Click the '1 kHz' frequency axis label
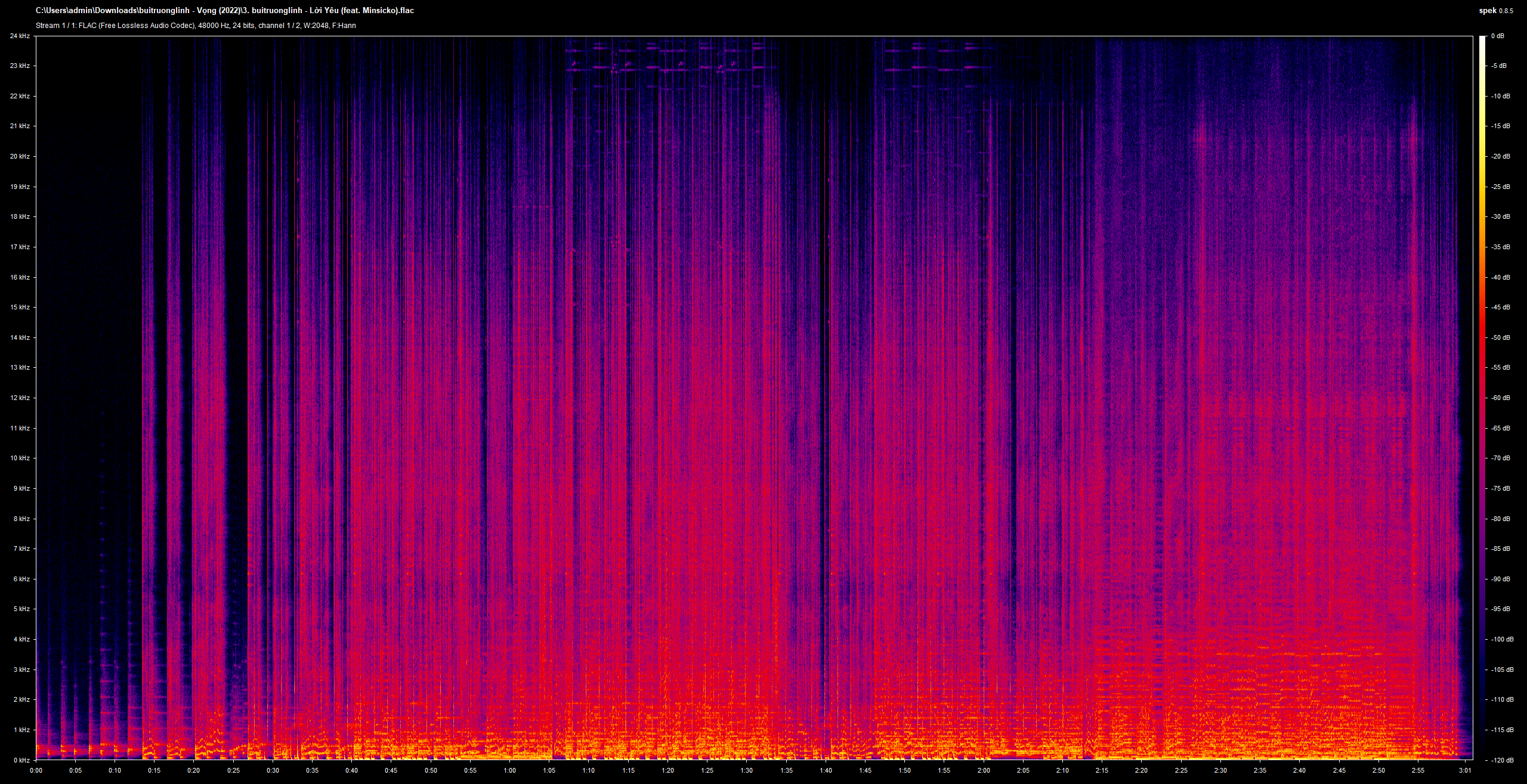 tap(21, 730)
